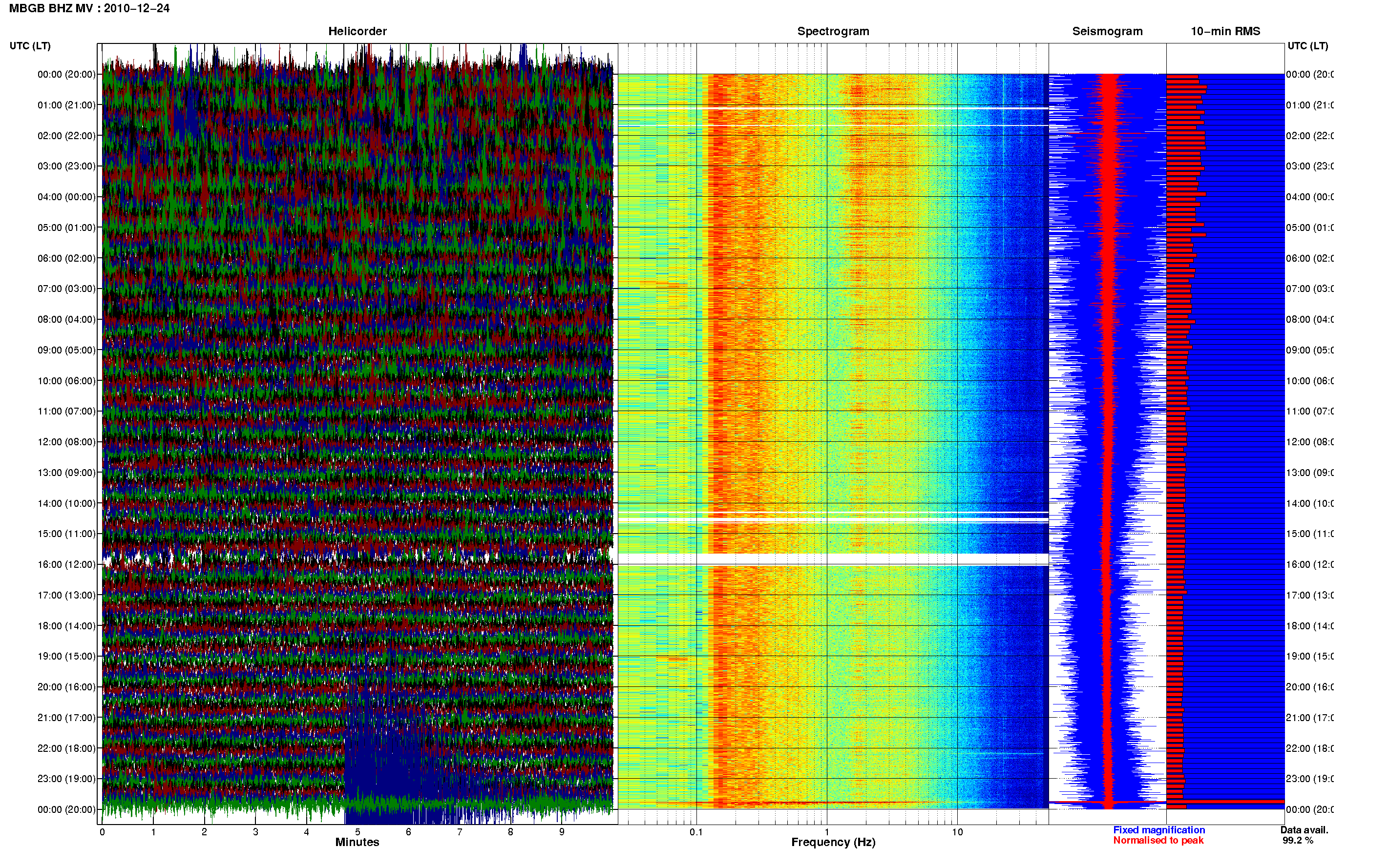1389x868 pixels.
Task: Click the blue Fixed magnification legend text
Action: tap(1159, 830)
